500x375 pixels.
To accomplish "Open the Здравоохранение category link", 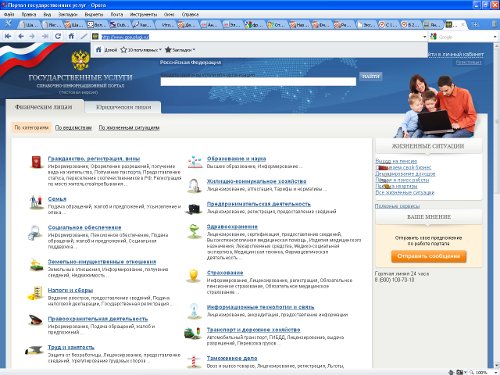I will pyautogui.click(x=232, y=227).
